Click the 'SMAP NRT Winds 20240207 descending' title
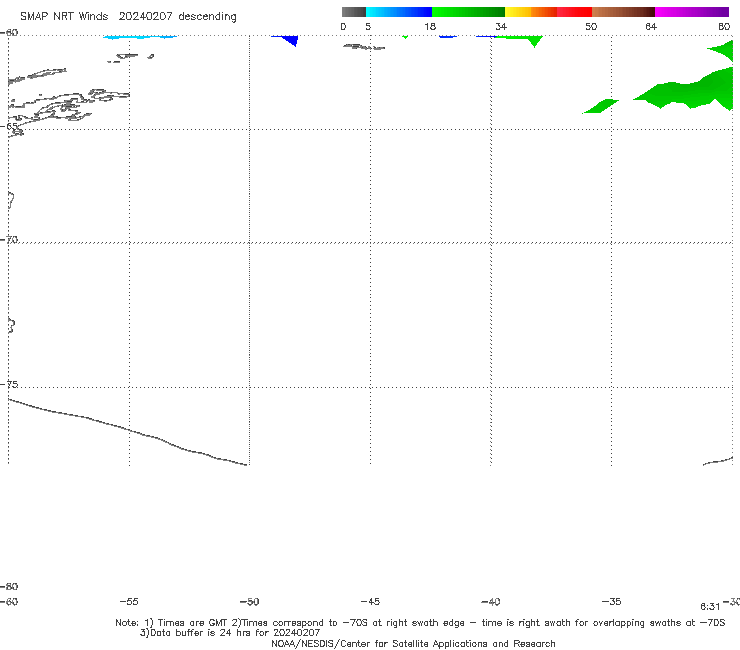Screen dimensions: 740x650 pyautogui.click(x=128, y=16)
